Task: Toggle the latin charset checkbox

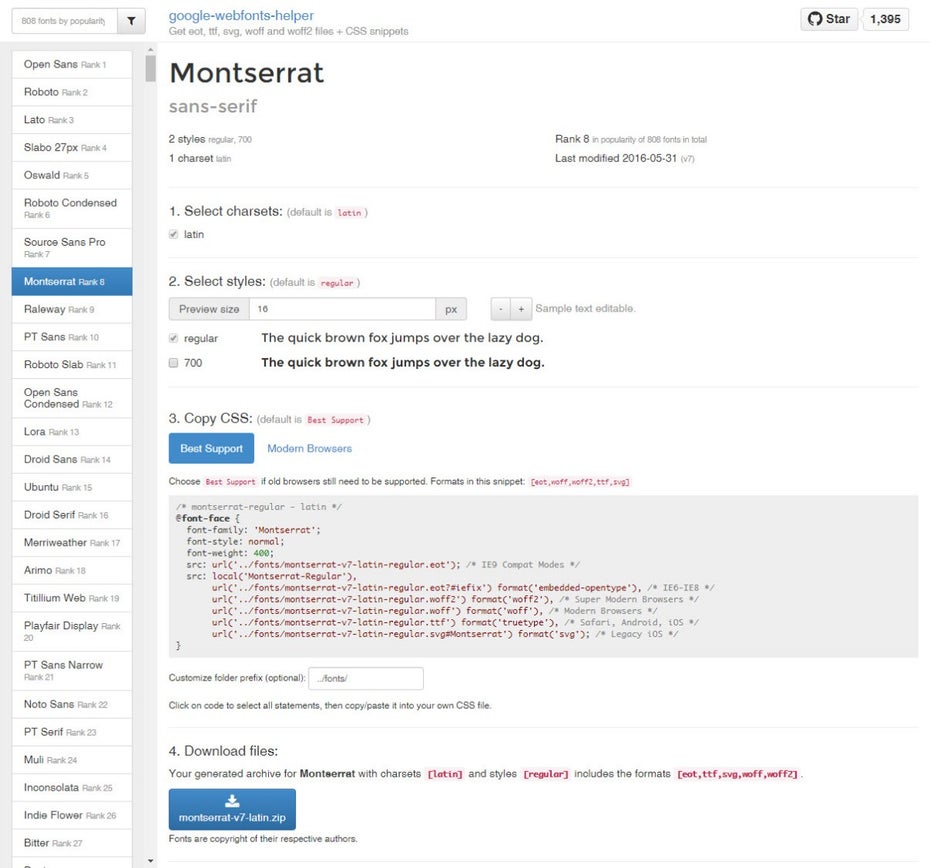Action: [173, 234]
